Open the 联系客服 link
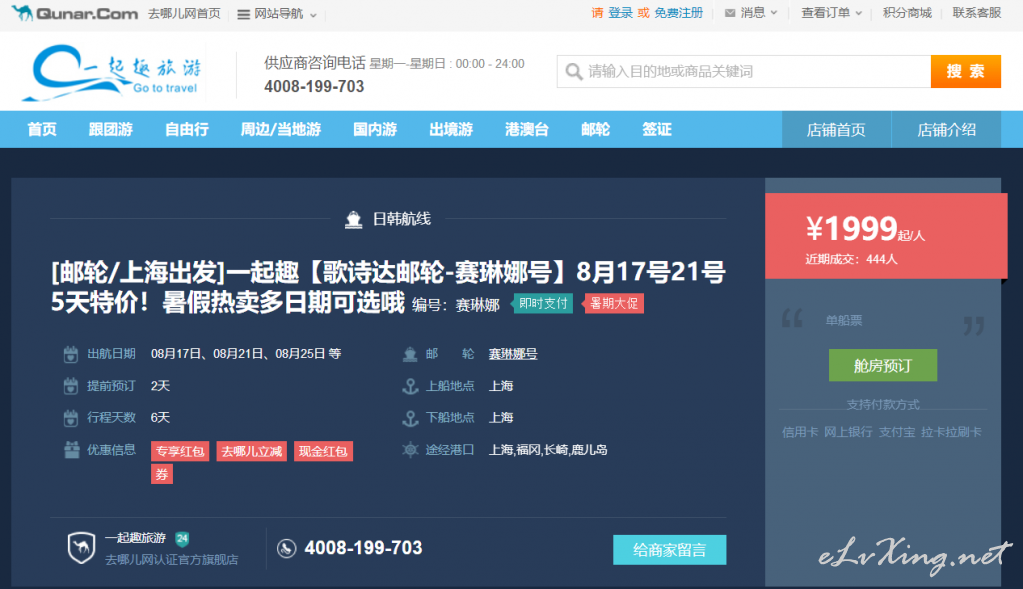Image resolution: width=1023 pixels, height=589 pixels. (x=977, y=13)
